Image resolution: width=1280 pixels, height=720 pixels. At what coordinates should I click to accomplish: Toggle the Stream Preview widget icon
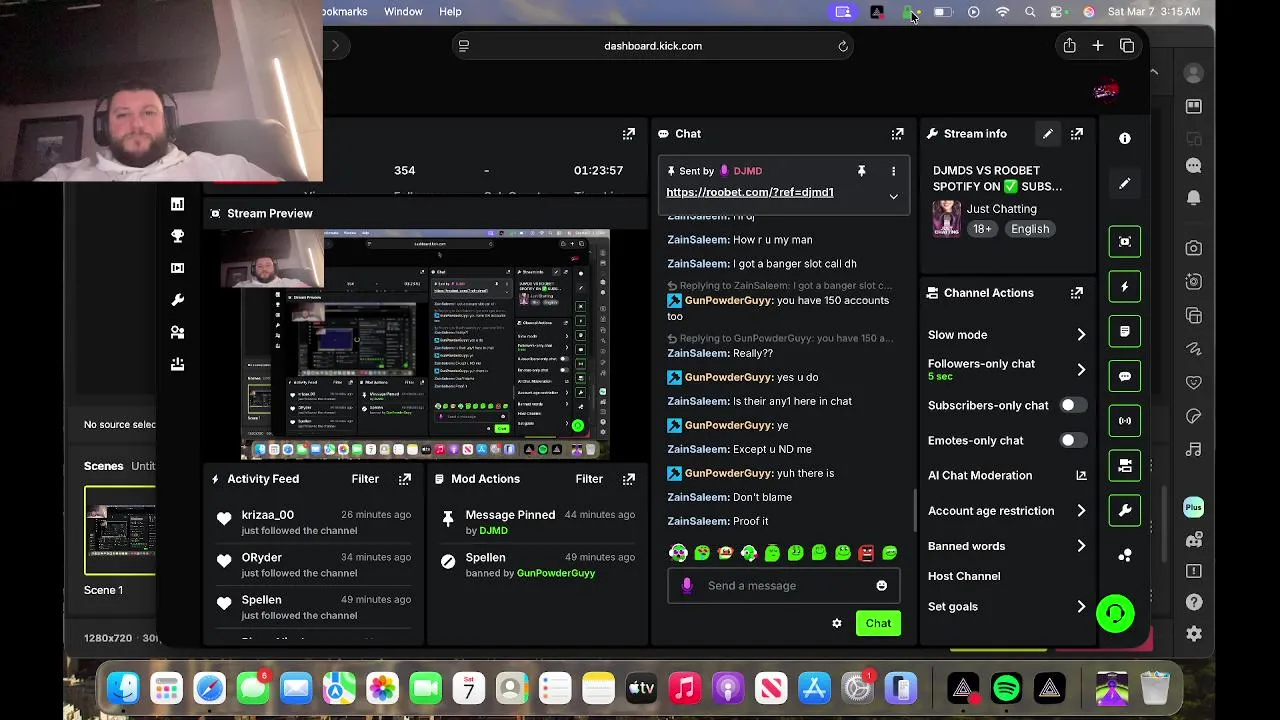coord(1125,241)
